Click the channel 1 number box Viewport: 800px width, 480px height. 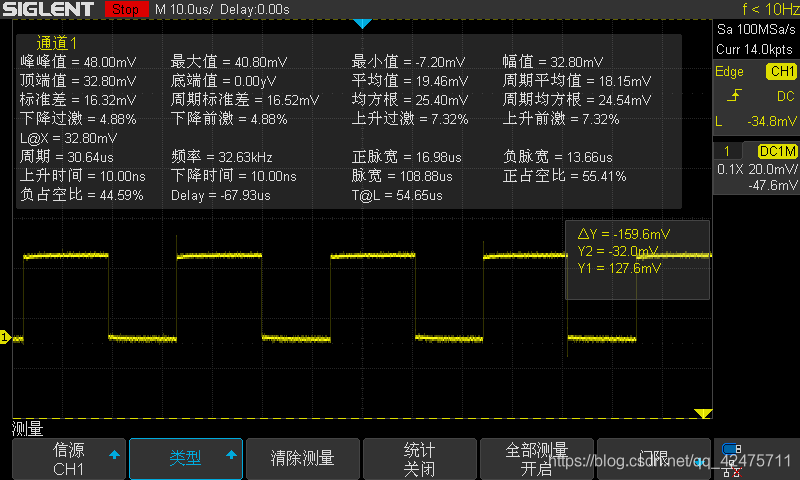point(727,151)
